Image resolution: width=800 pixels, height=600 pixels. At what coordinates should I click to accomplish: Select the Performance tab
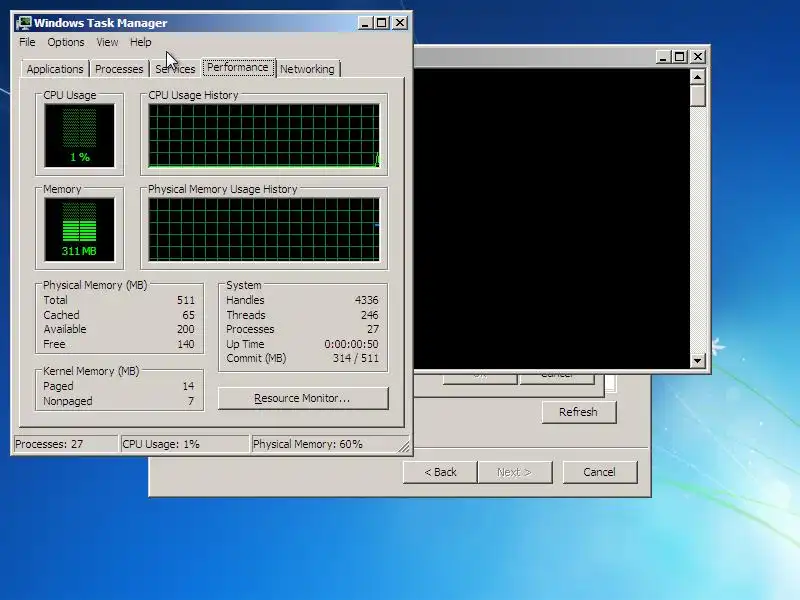(238, 67)
